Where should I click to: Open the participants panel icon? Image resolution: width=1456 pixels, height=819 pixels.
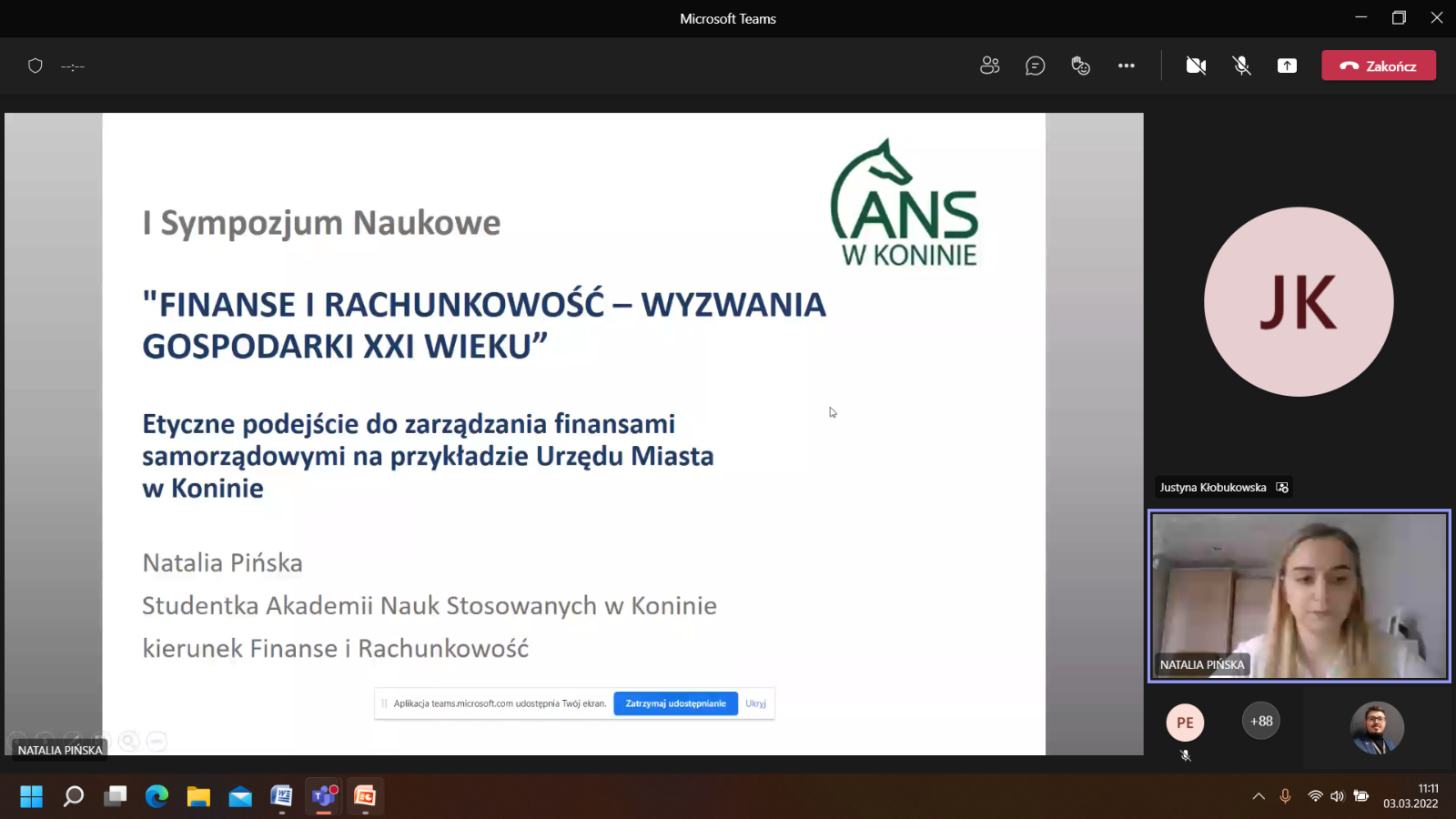pyautogui.click(x=989, y=66)
